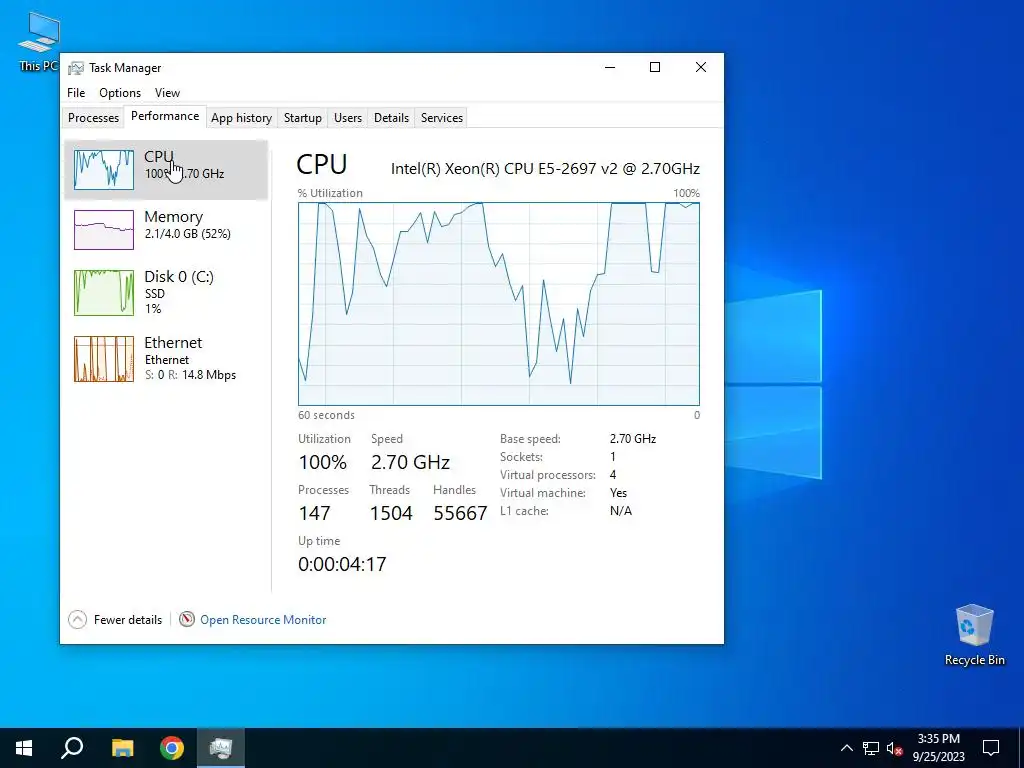Click the Task Manager title bar icon
The height and width of the screenshot is (768, 1024).
(76, 67)
